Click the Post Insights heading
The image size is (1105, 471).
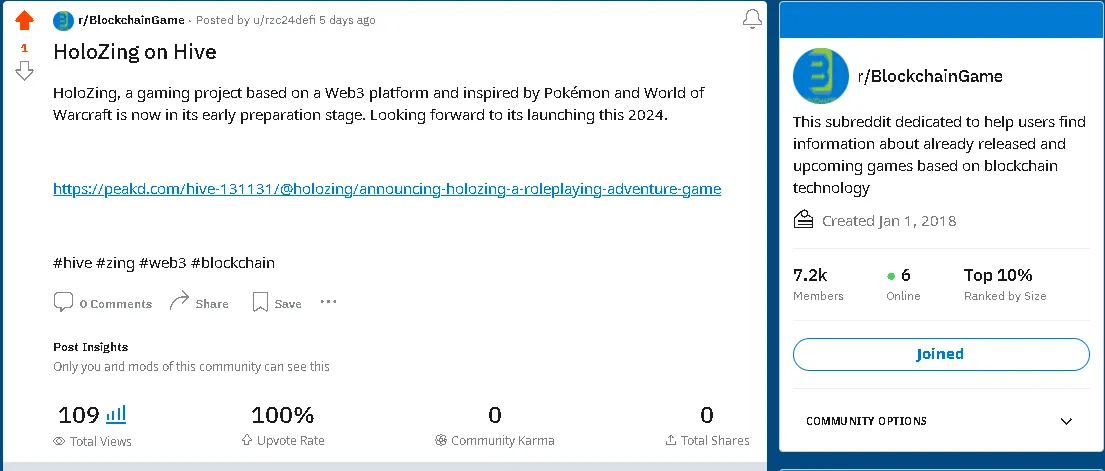[90, 347]
